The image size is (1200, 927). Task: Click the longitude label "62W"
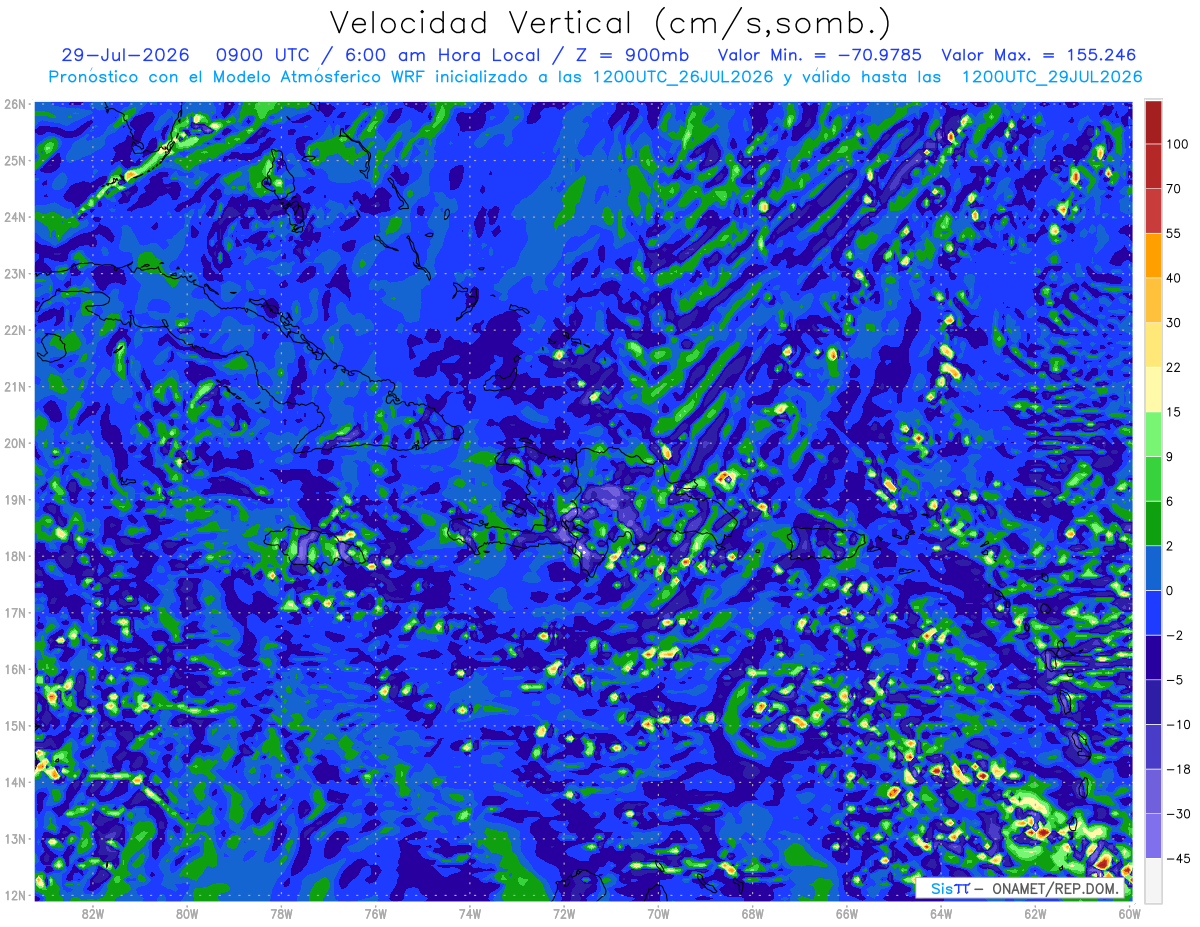(x=1036, y=913)
